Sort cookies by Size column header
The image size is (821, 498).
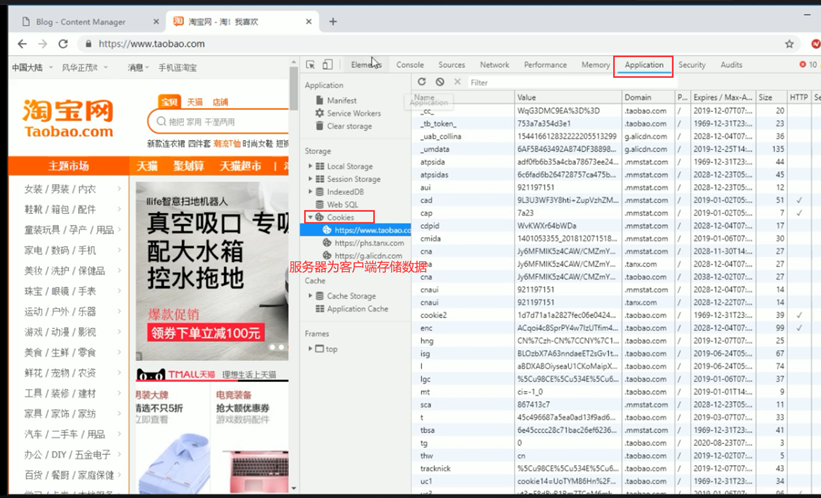(x=771, y=97)
